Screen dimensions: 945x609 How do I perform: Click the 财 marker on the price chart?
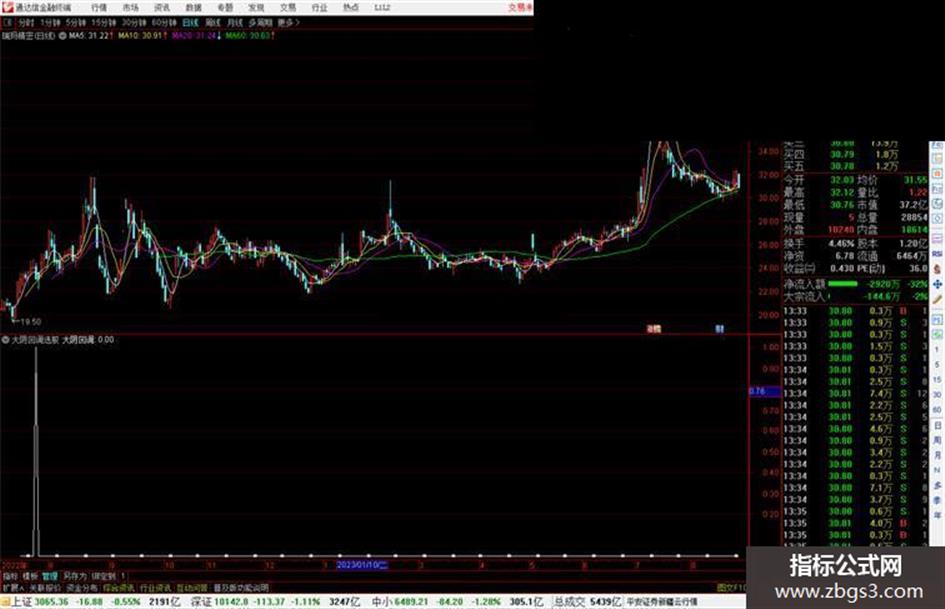[x=720, y=329]
